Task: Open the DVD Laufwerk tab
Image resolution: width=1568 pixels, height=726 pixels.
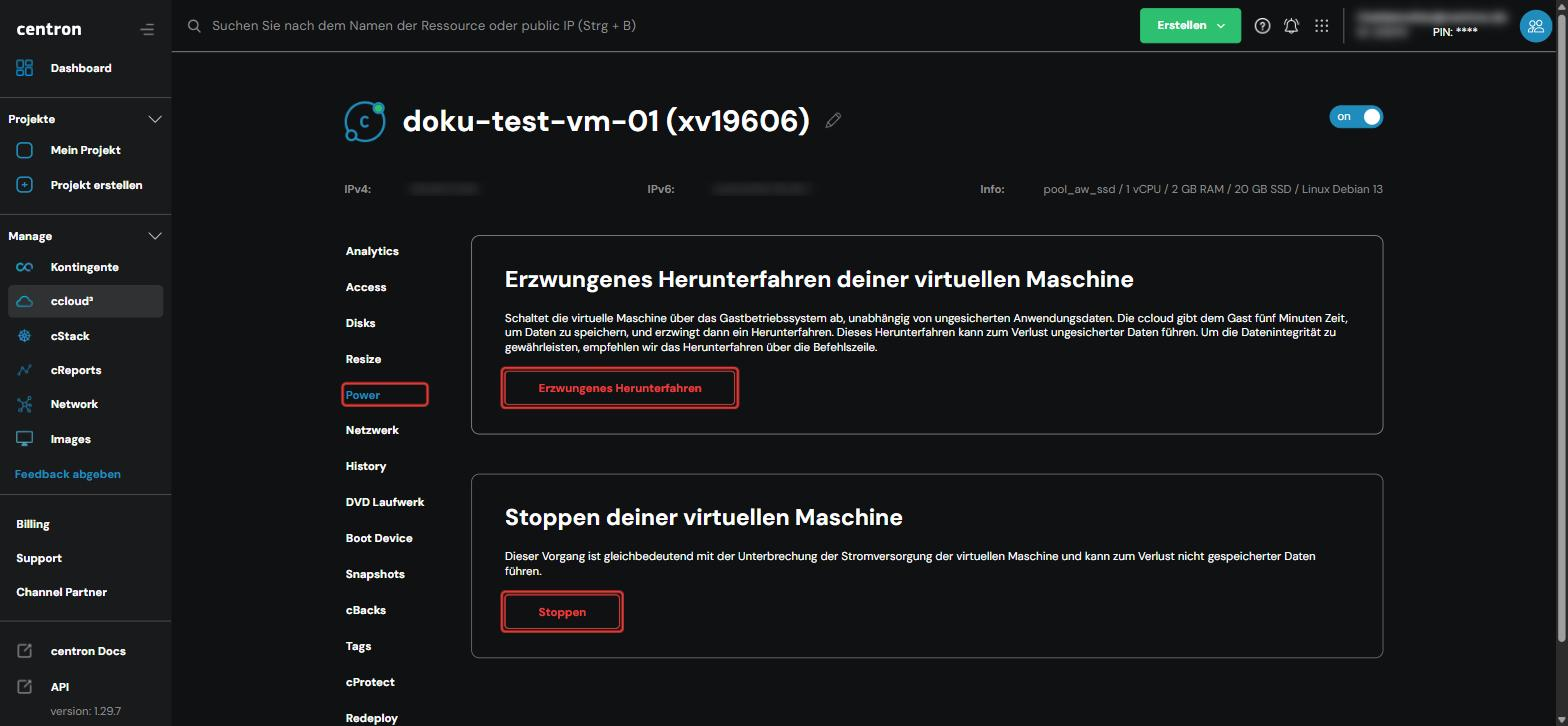Action: pyautogui.click(x=385, y=502)
